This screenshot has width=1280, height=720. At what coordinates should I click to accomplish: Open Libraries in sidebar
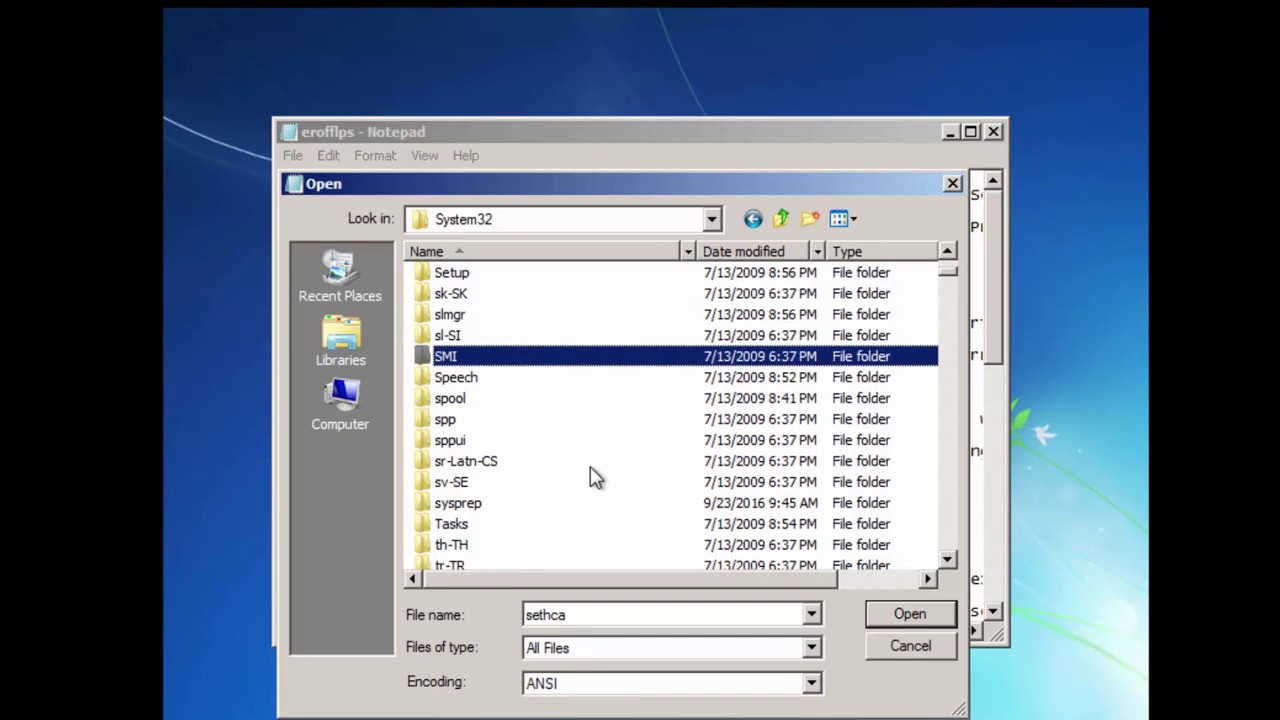(340, 342)
